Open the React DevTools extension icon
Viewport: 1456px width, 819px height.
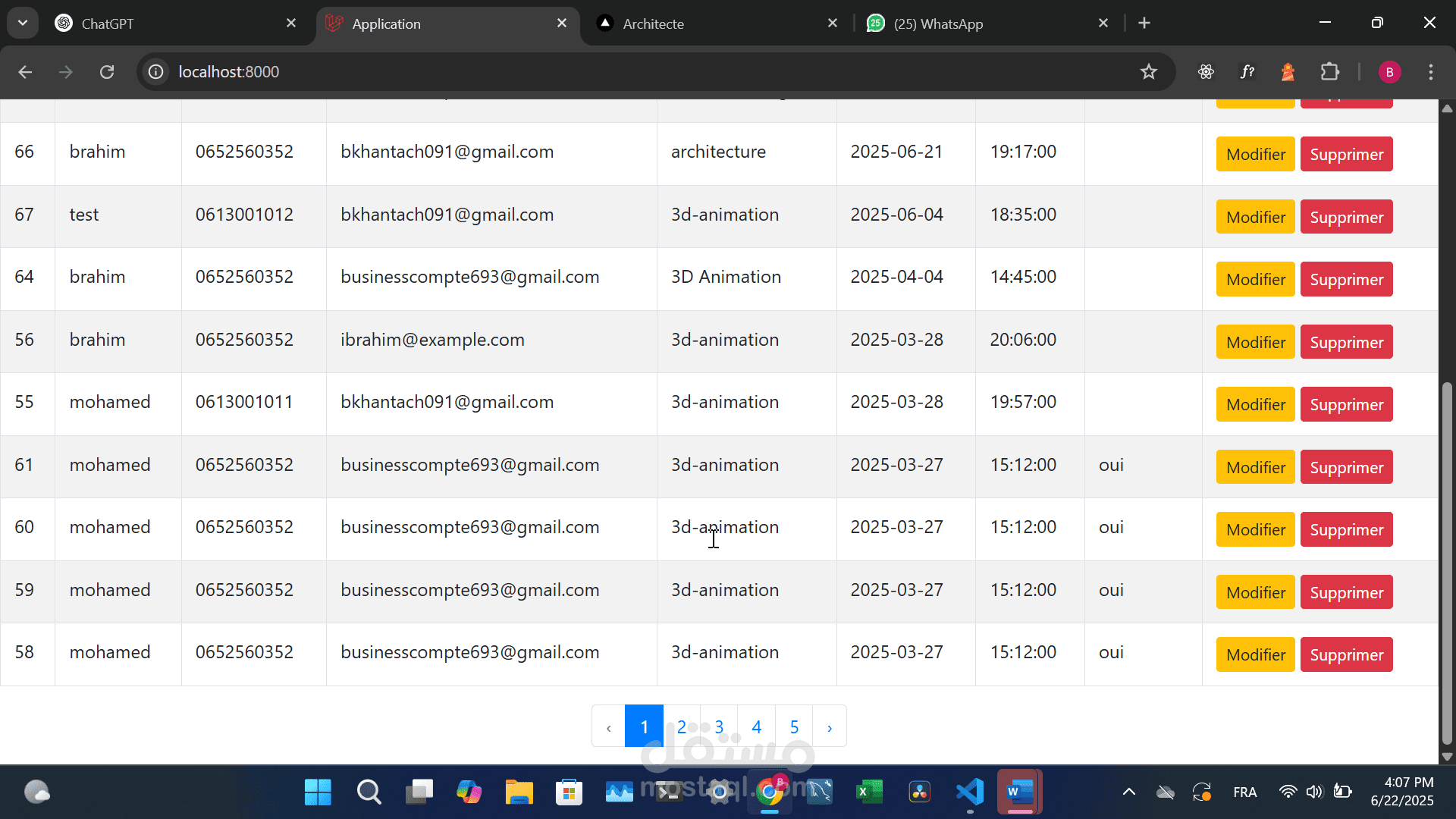click(1206, 71)
